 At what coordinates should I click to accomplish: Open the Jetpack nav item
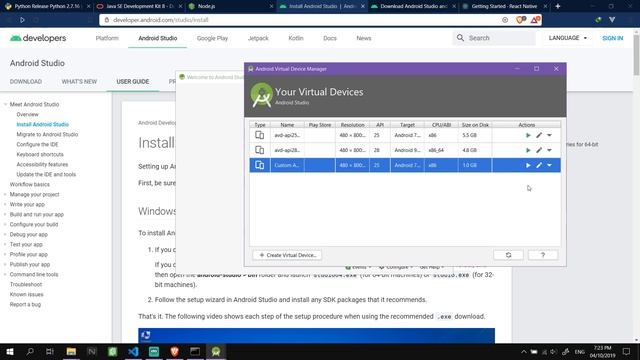[x=258, y=38]
